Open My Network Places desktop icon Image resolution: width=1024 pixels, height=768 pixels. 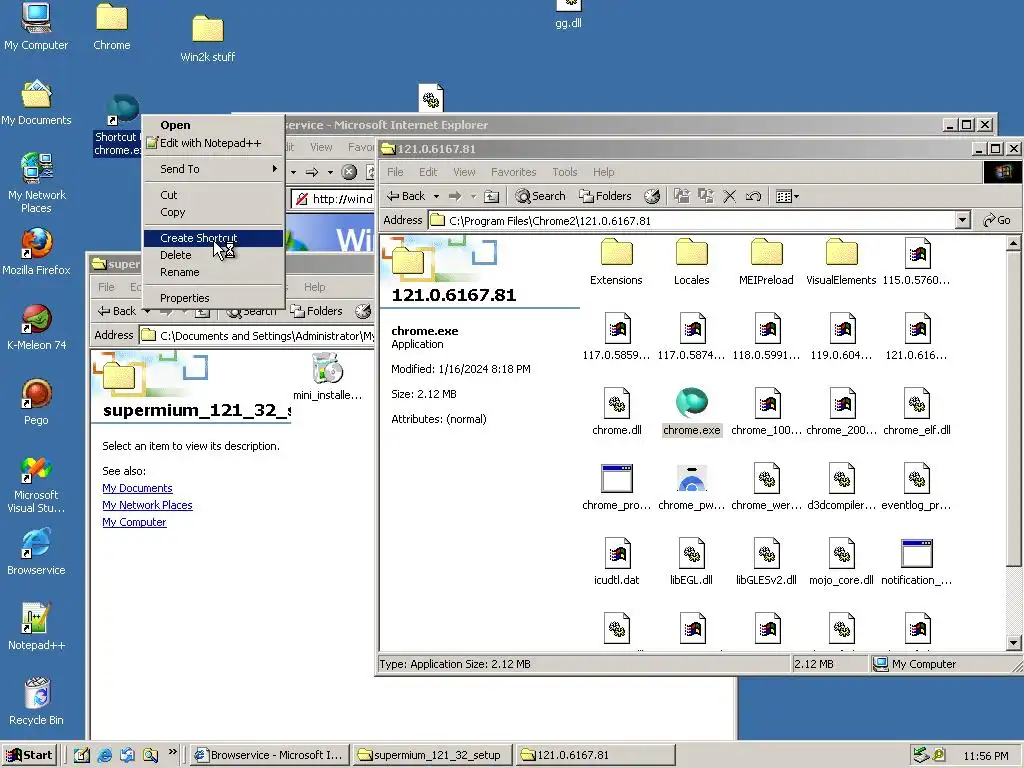pyautogui.click(x=36, y=183)
